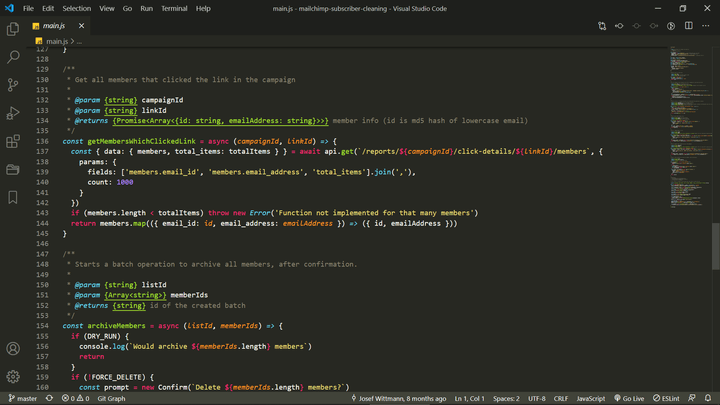Open the Run and Debug view
The height and width of the screenshot is (405, 720).
click(13, 113)
